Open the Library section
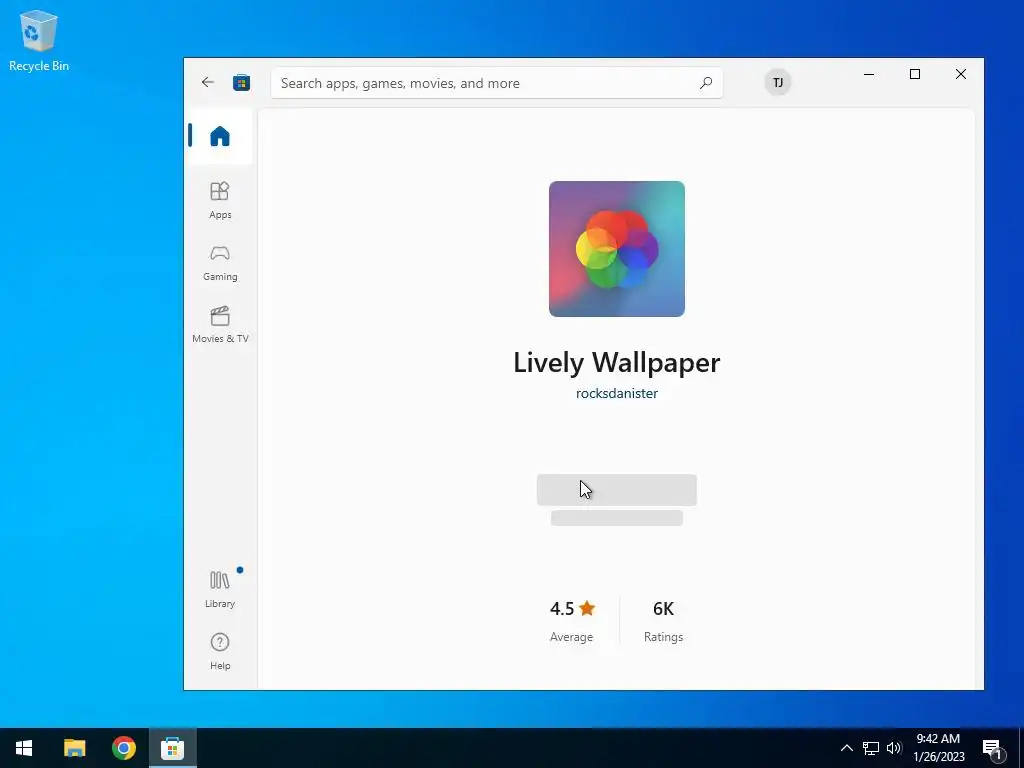Viewport: 1024px width, 768px height. pos(220,589)
